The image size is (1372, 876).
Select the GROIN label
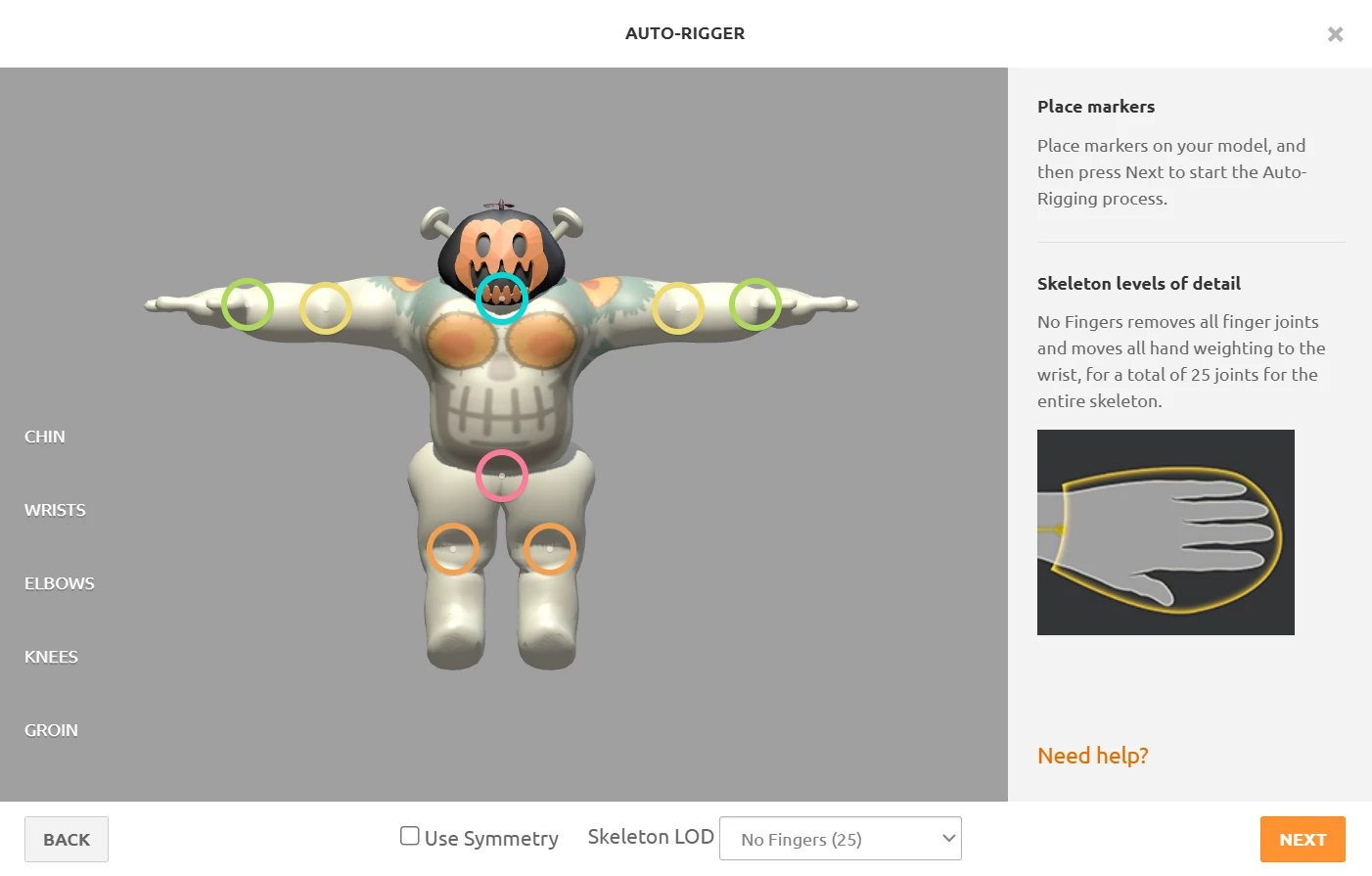pos(51,730)
